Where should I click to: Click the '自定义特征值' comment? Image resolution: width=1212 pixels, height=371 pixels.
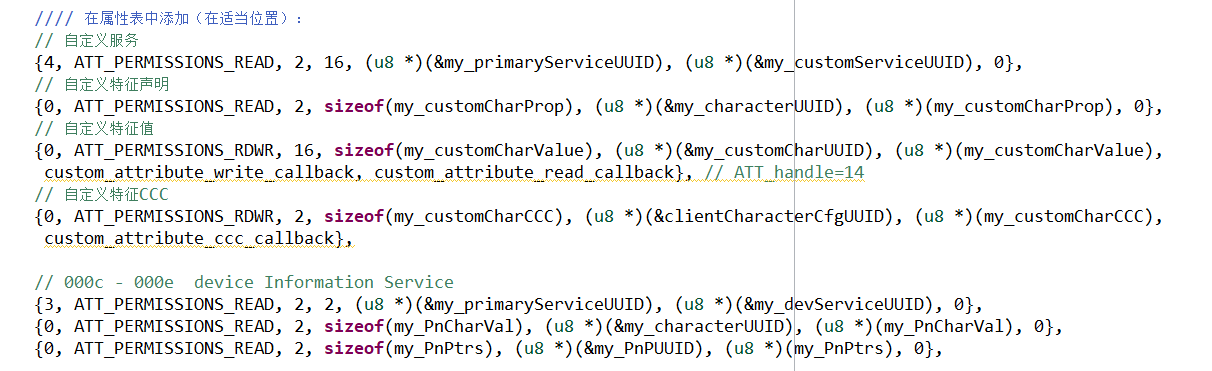tap(95, 128)
